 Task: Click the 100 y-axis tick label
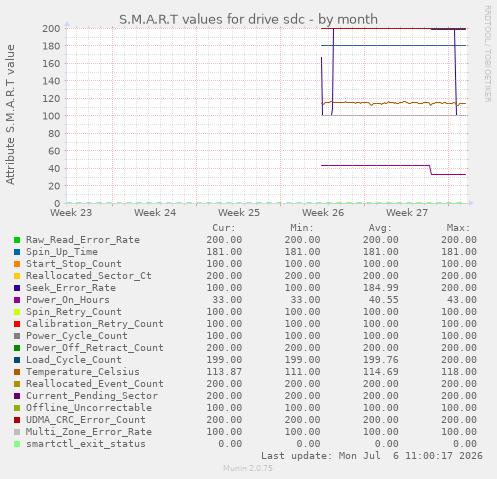click(51, 116)
